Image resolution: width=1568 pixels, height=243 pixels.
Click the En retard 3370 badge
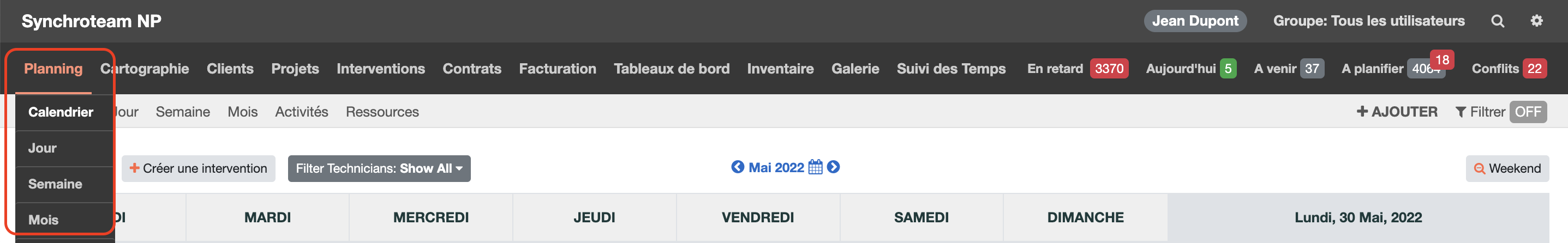point(1109,69)
